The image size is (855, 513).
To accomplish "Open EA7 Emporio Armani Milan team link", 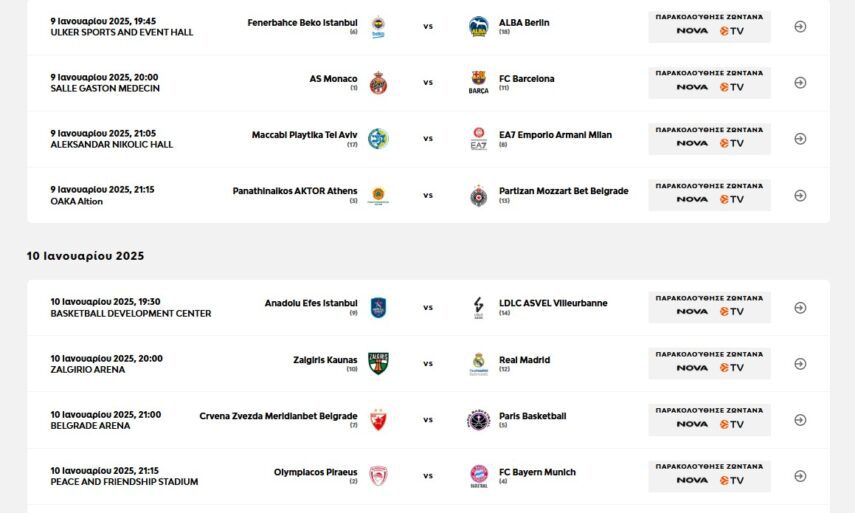I will [555, 135].
